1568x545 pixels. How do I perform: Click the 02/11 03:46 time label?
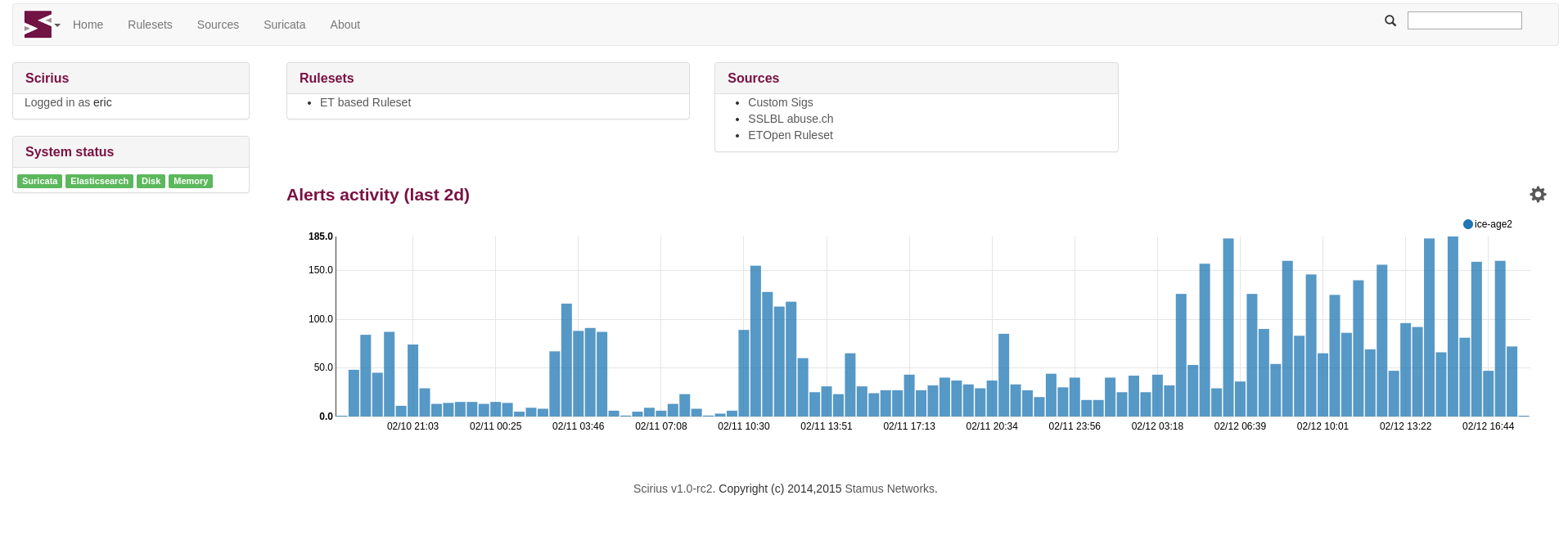pos(578,426)
